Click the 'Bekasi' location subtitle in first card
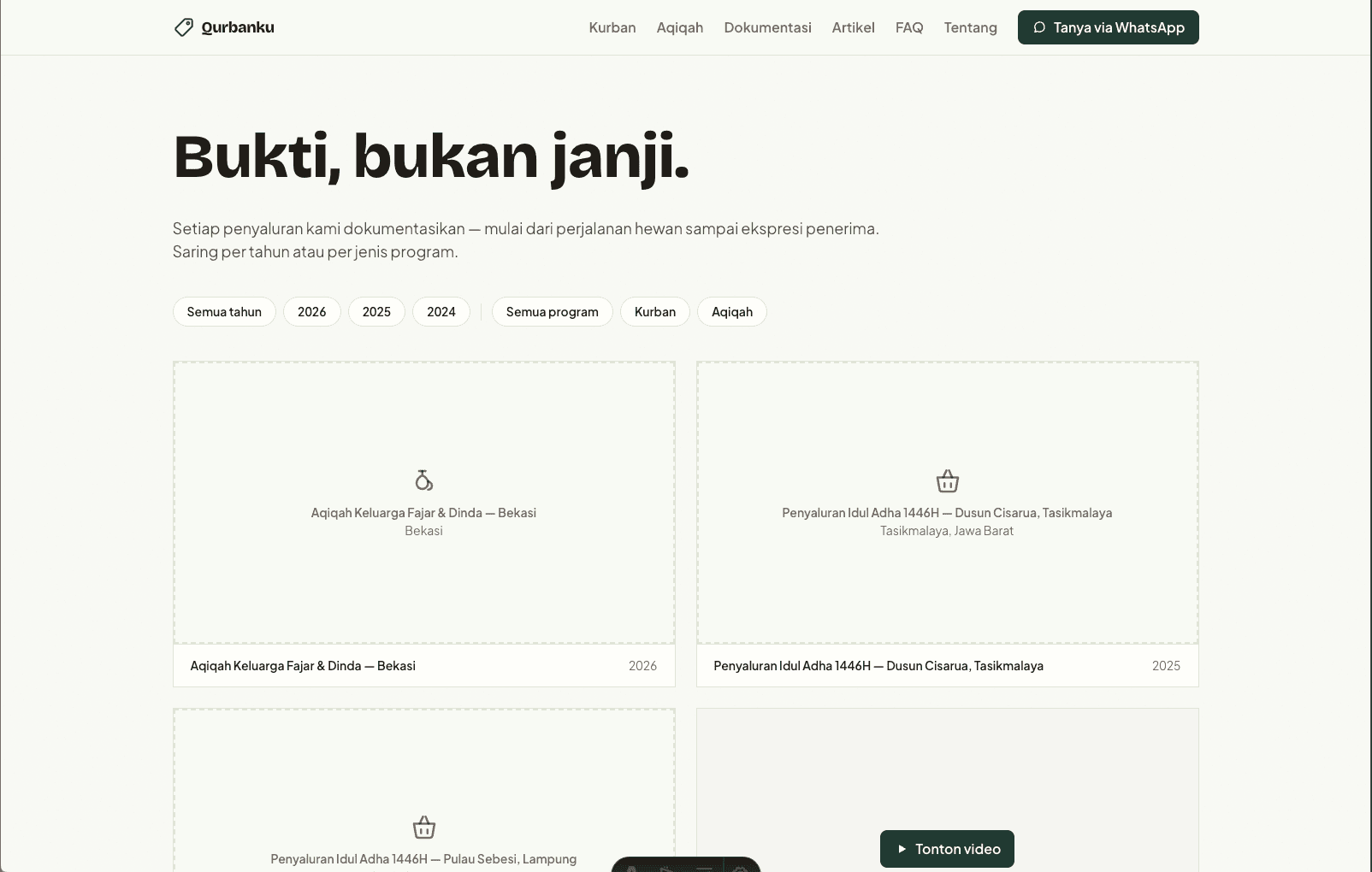The image size is (1372, 872). pos(424,531)
